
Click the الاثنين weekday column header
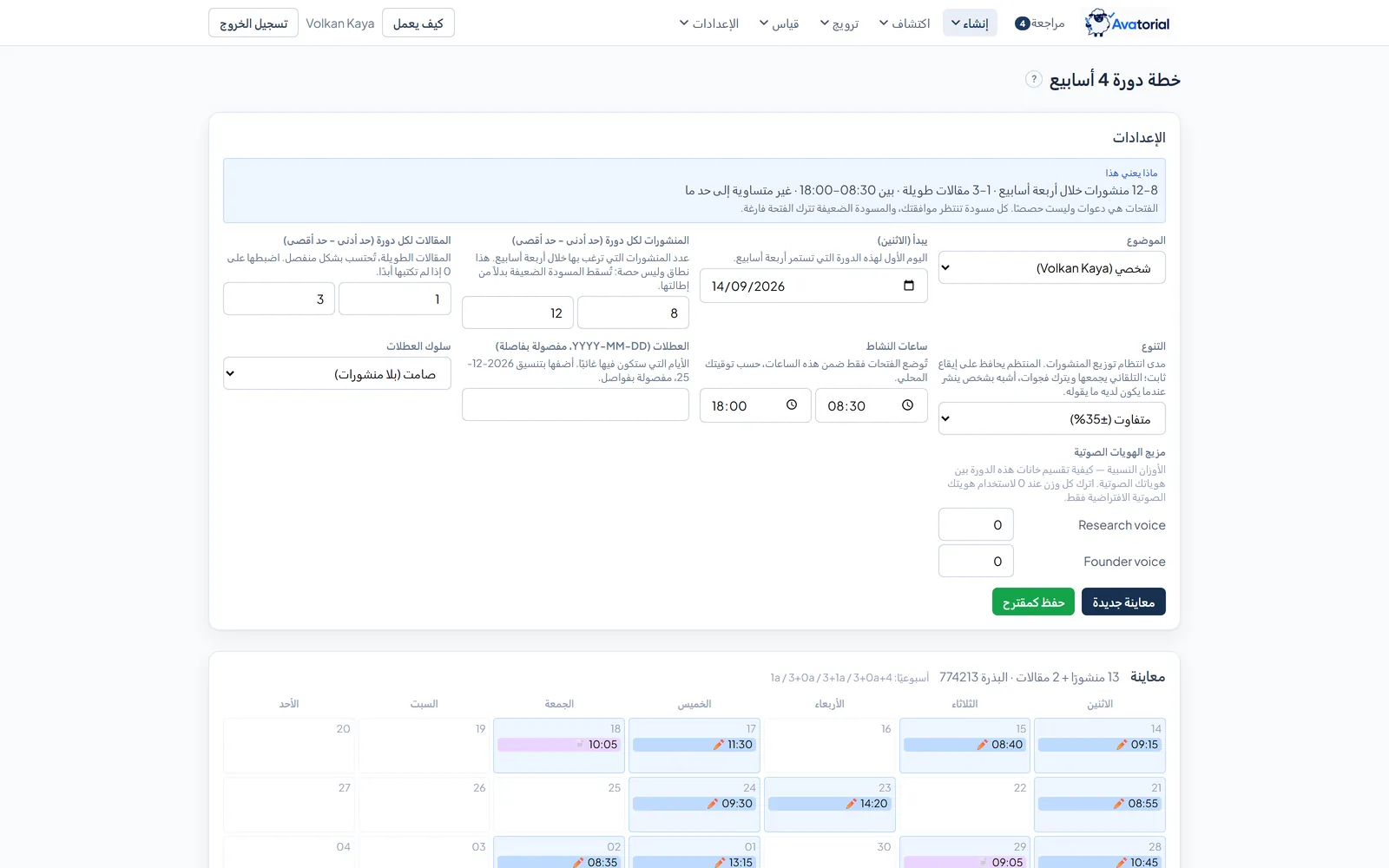[1100, 704]
